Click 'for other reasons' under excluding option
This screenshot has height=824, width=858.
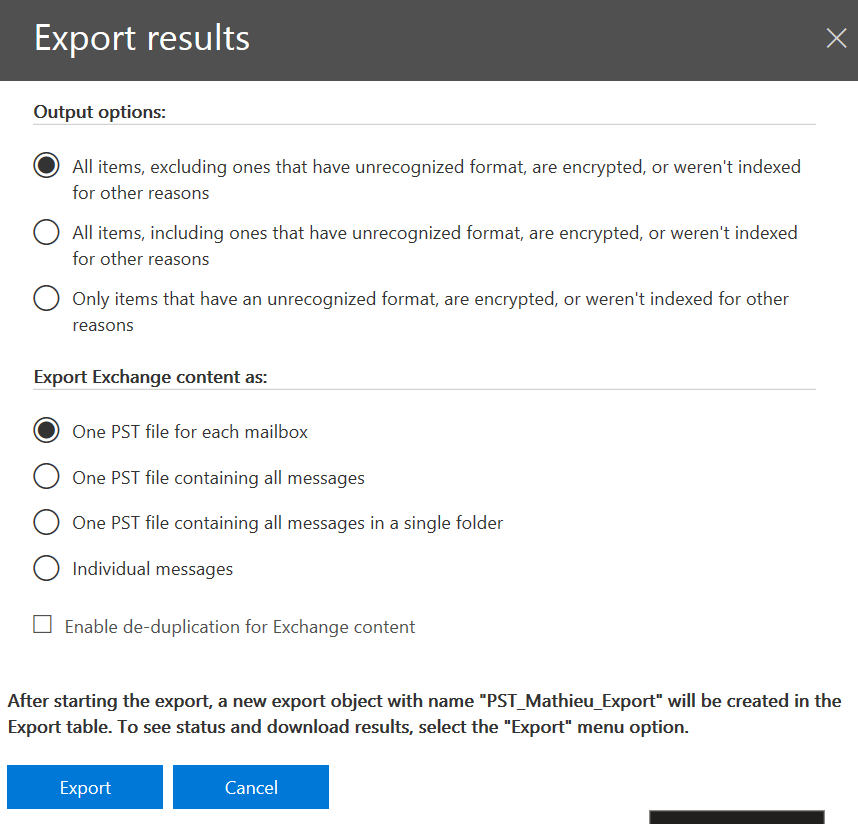pos(141,193)
